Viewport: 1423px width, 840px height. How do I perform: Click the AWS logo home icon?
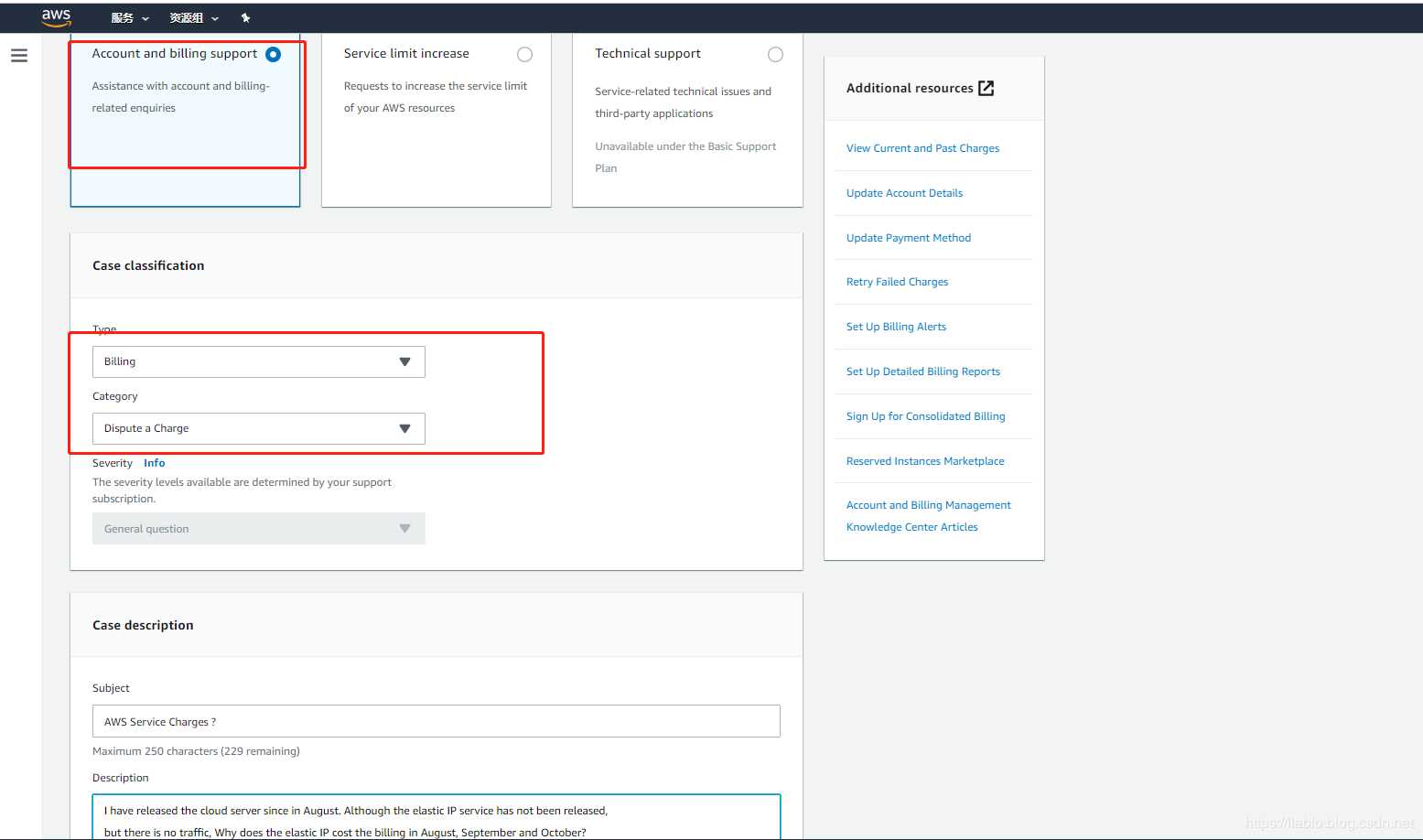(56, 17)
